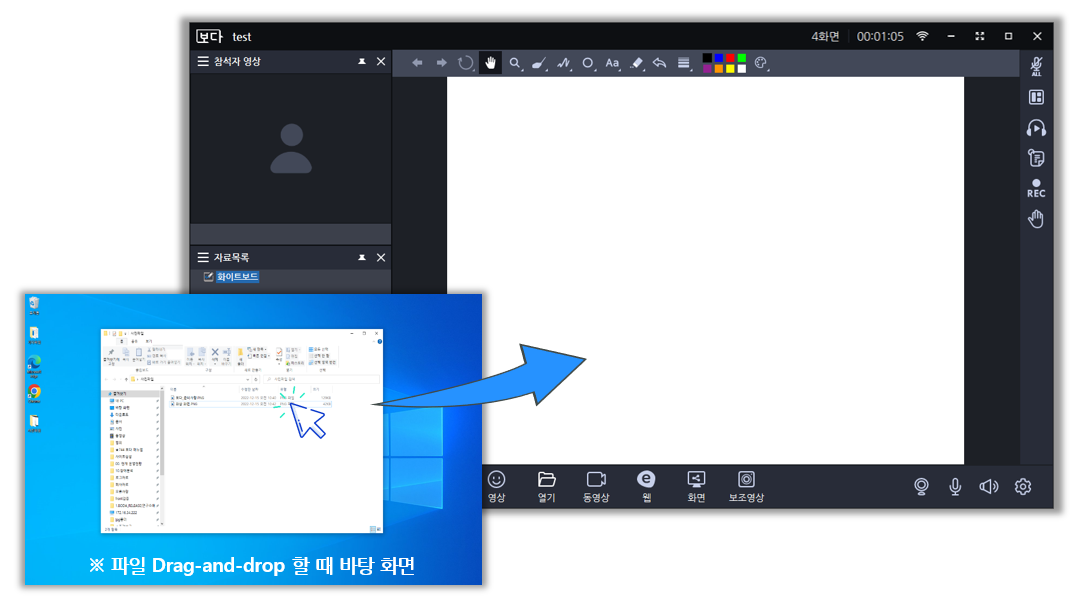Click the raise hand icon in sidebar
1085x605 pixels.
coord(1036,219)
